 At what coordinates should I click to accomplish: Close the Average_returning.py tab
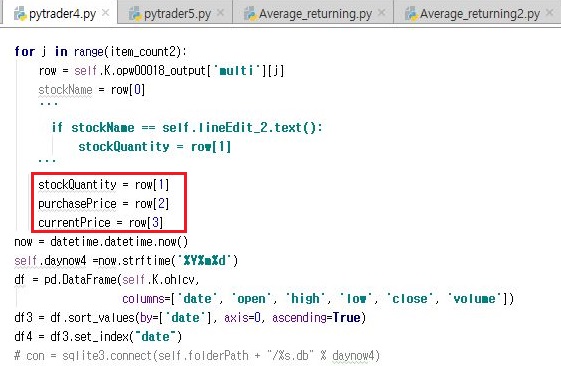coord(382,13)
